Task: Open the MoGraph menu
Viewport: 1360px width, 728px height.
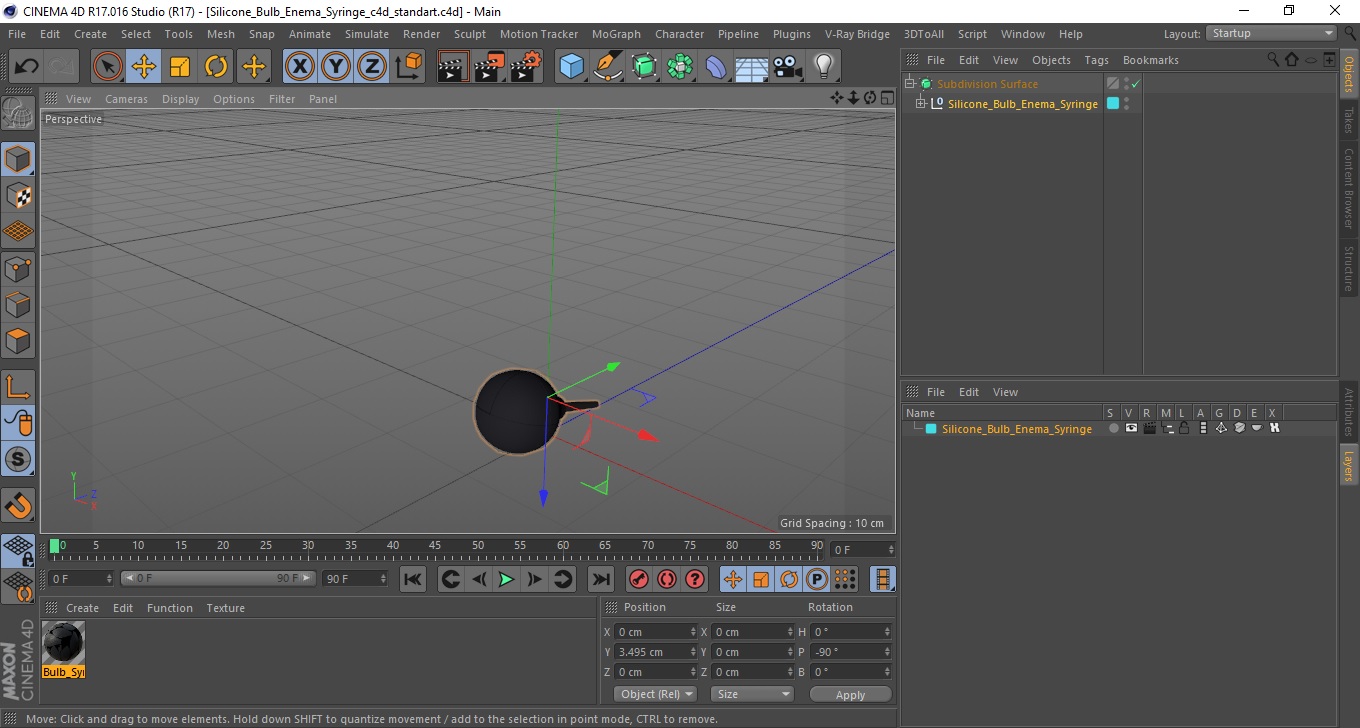Action: coord(616,34)
